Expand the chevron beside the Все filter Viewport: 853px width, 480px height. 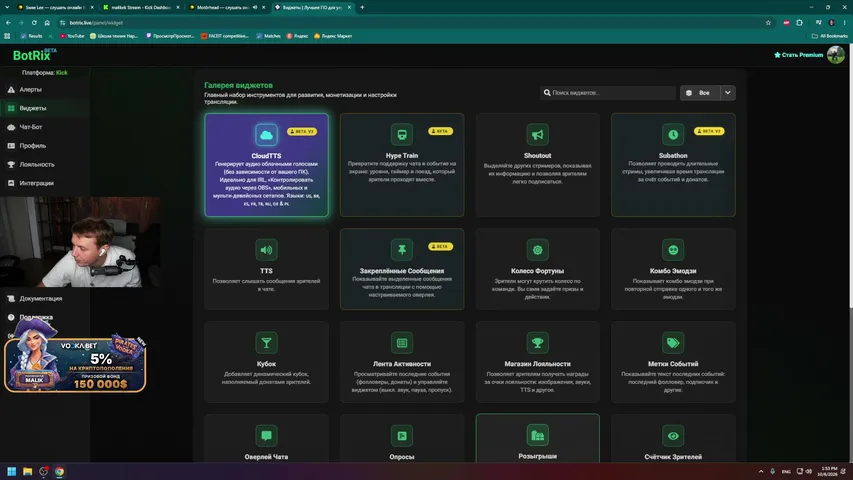[728, 93]
